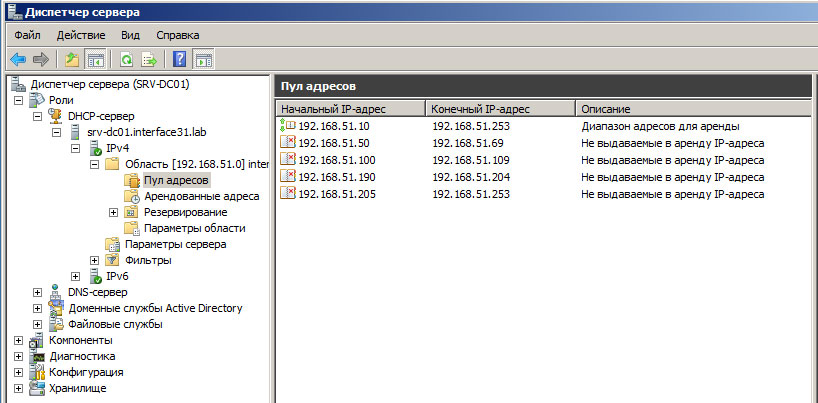Image resolution: width=818 pixels, height=403 pixels.
Task: Click the Область 192.168.51.0 folder icon
Action: click(x=113, y=164)
